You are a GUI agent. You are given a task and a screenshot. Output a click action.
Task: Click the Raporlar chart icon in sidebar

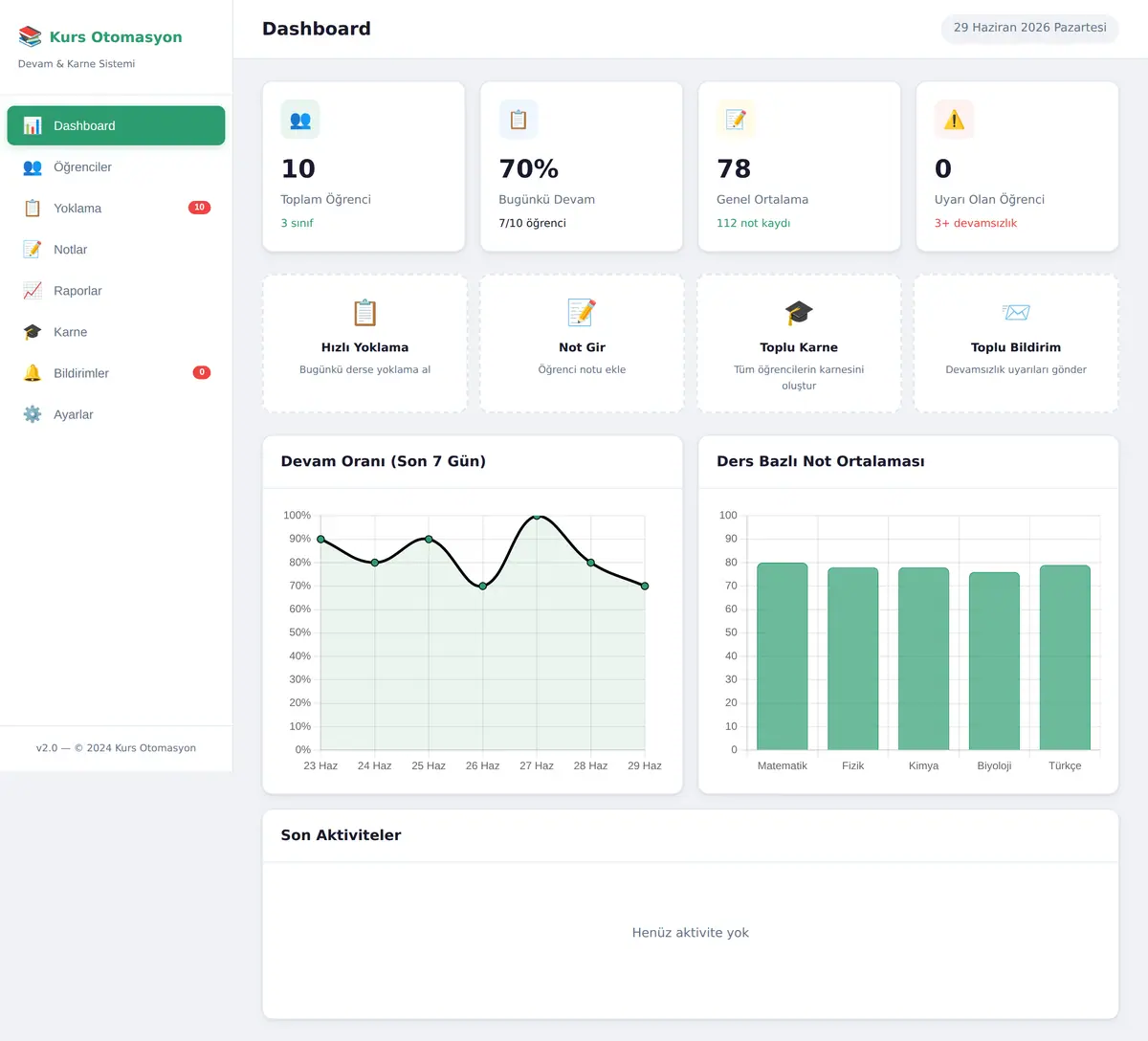[33, 291]
